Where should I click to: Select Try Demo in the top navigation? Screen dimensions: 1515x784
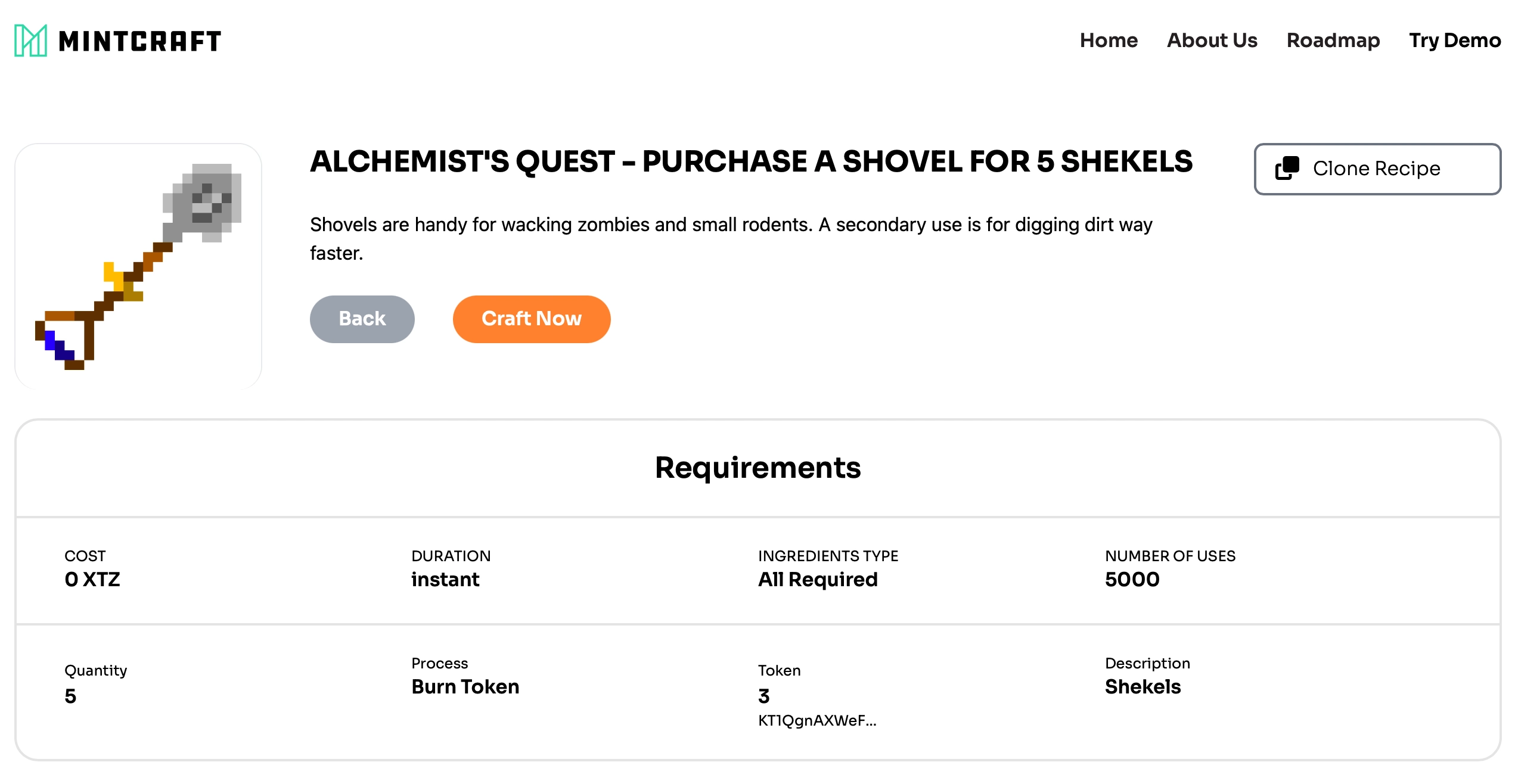click(1454, 41)
